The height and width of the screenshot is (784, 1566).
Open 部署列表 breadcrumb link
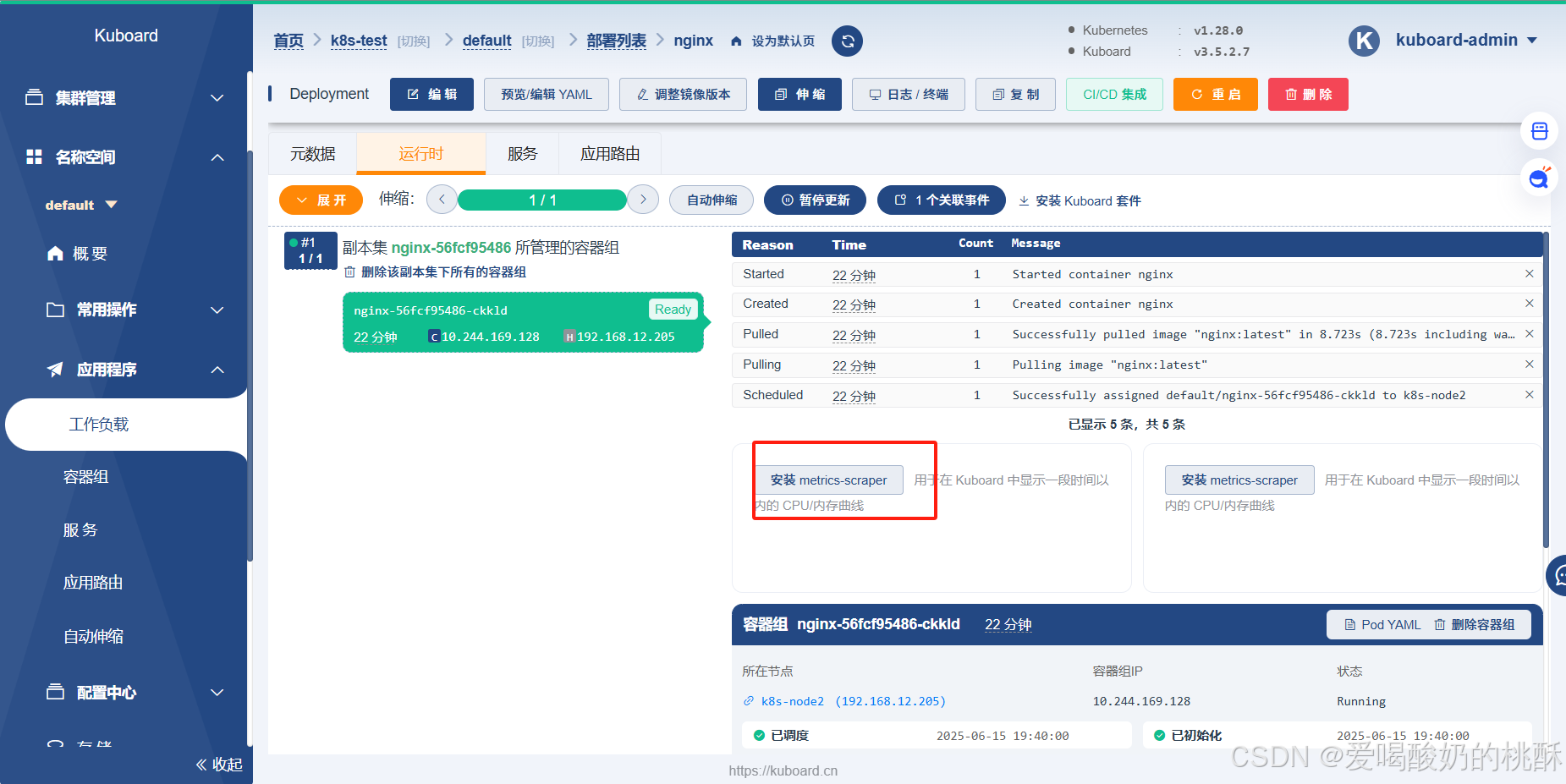(x=616, y=41)
